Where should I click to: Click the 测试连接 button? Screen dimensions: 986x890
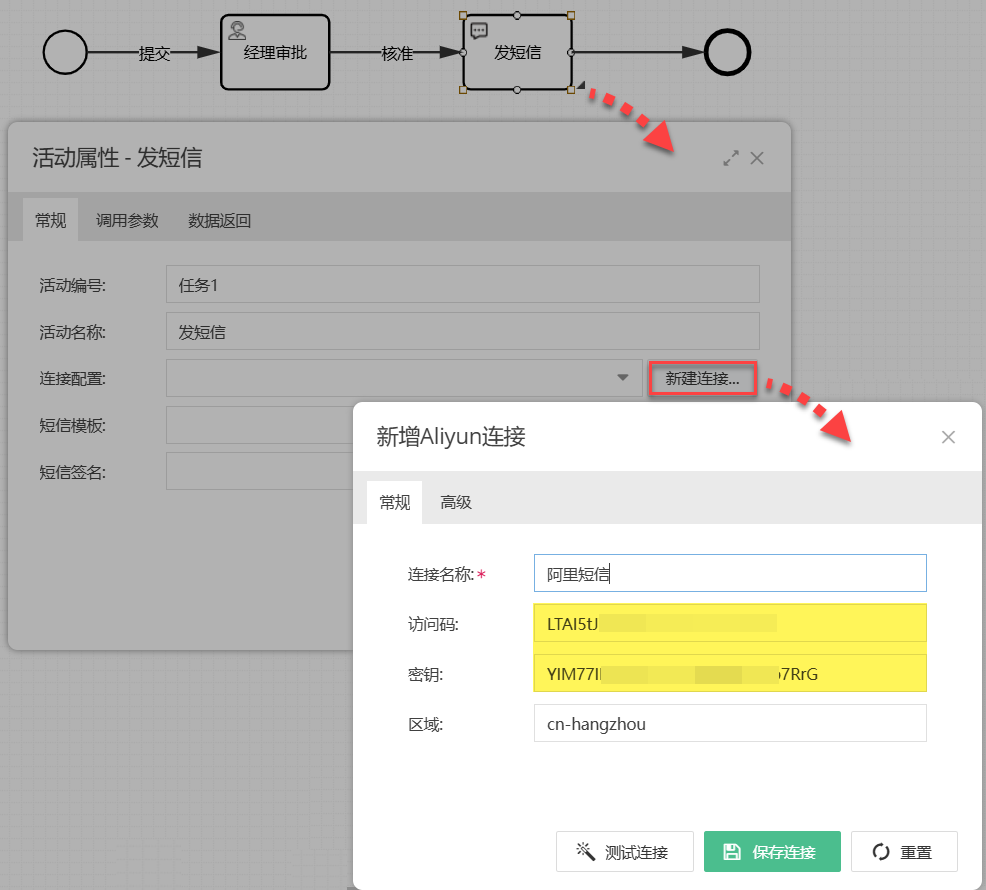[x=624, y=851]
